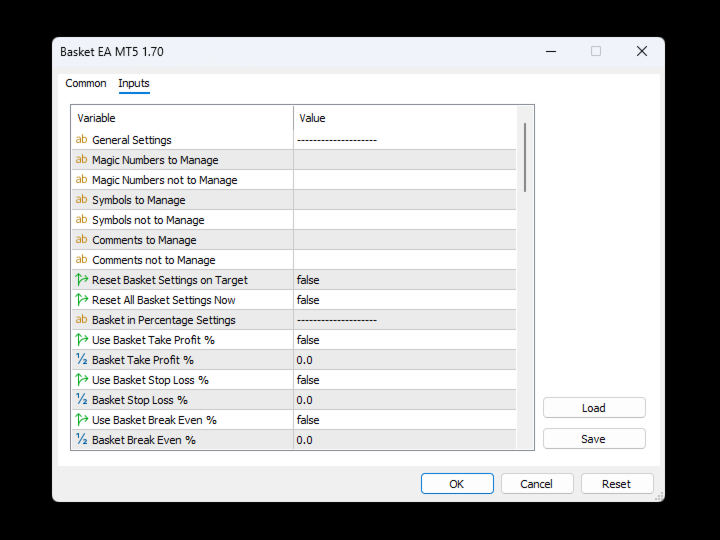Open the Use Basket Stop Loss % value
This screenshot has height=540, width=720.
(x=405, y=380)
